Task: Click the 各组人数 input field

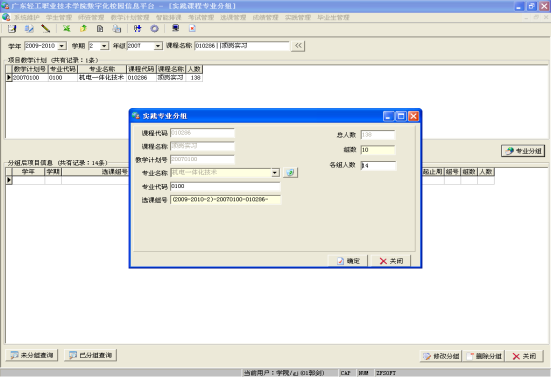Action: coord(378,165)
